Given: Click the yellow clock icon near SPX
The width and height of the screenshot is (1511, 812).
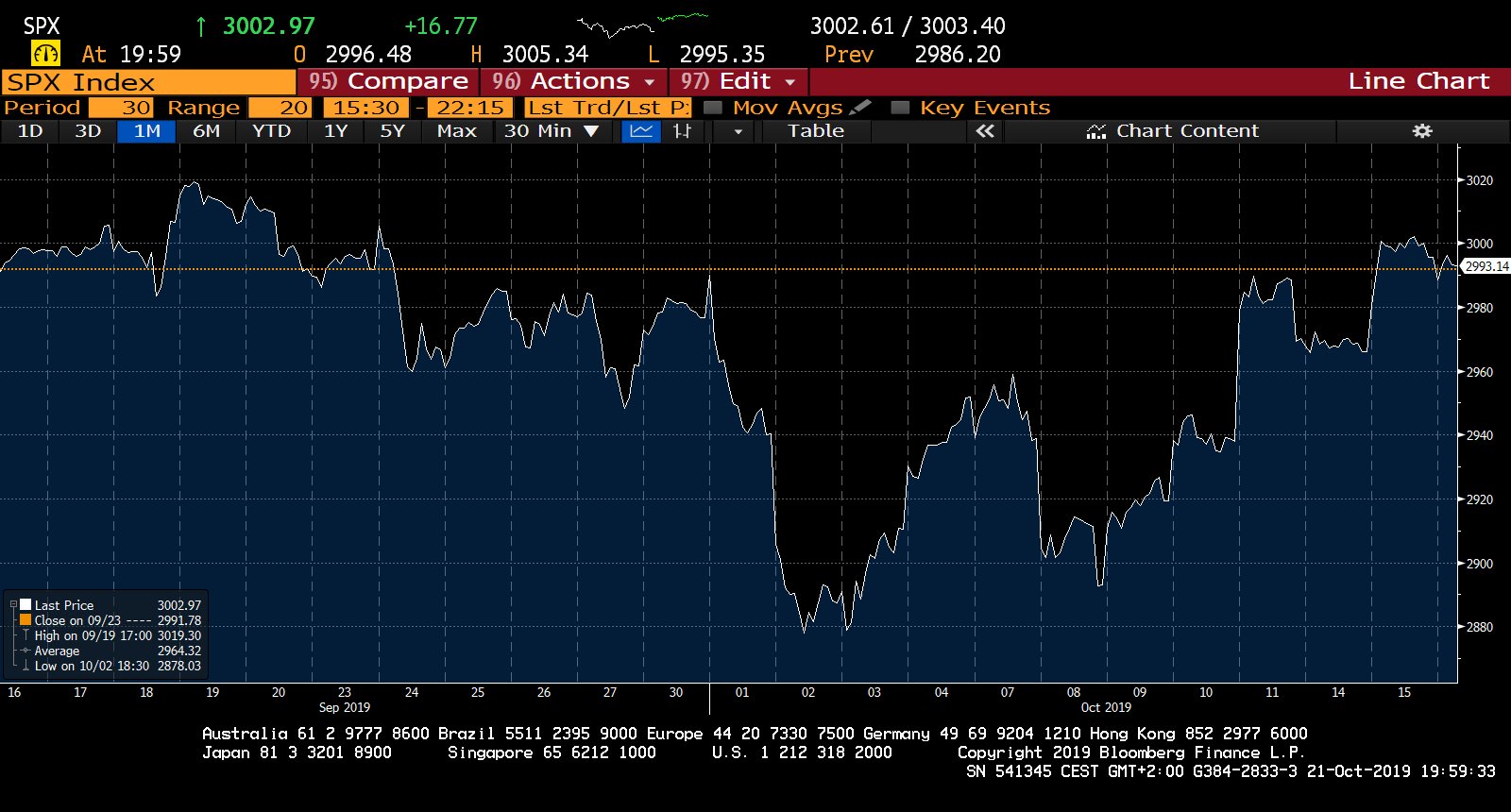Looking at the screenshot, I should tap(45, 54).
